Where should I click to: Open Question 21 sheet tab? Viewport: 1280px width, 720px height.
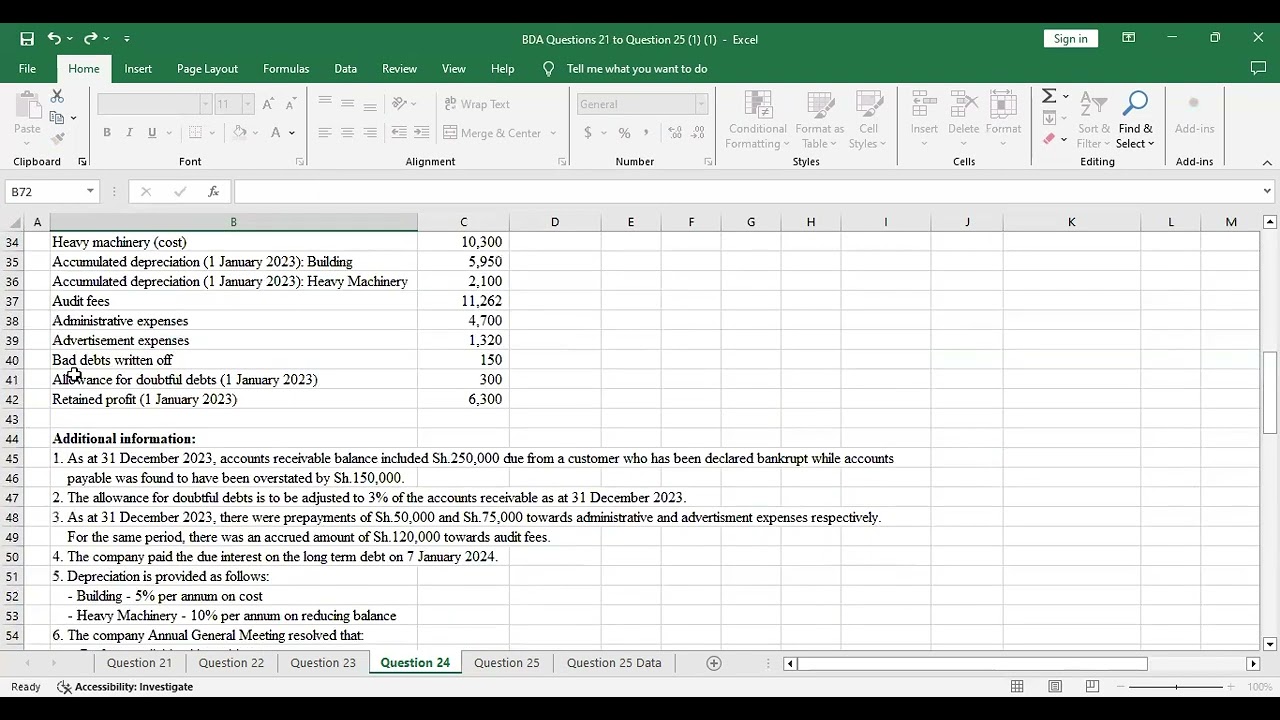139,663
